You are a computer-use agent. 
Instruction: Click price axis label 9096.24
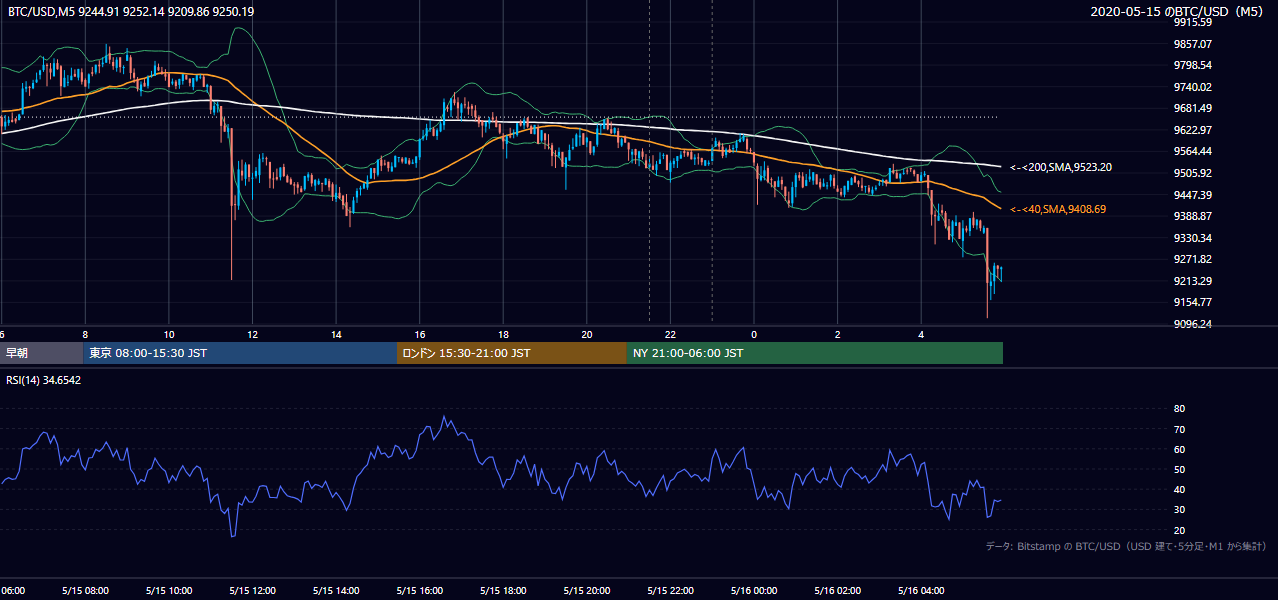tap(1193, 324)
